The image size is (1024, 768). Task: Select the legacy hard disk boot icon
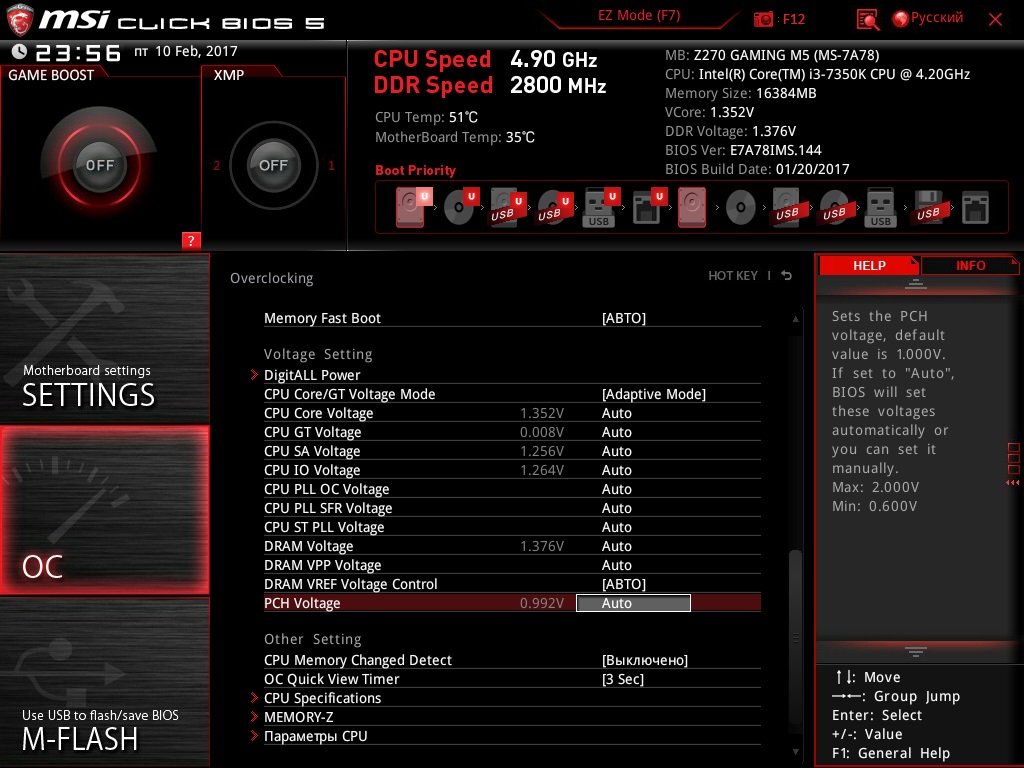tap(692, 207)
